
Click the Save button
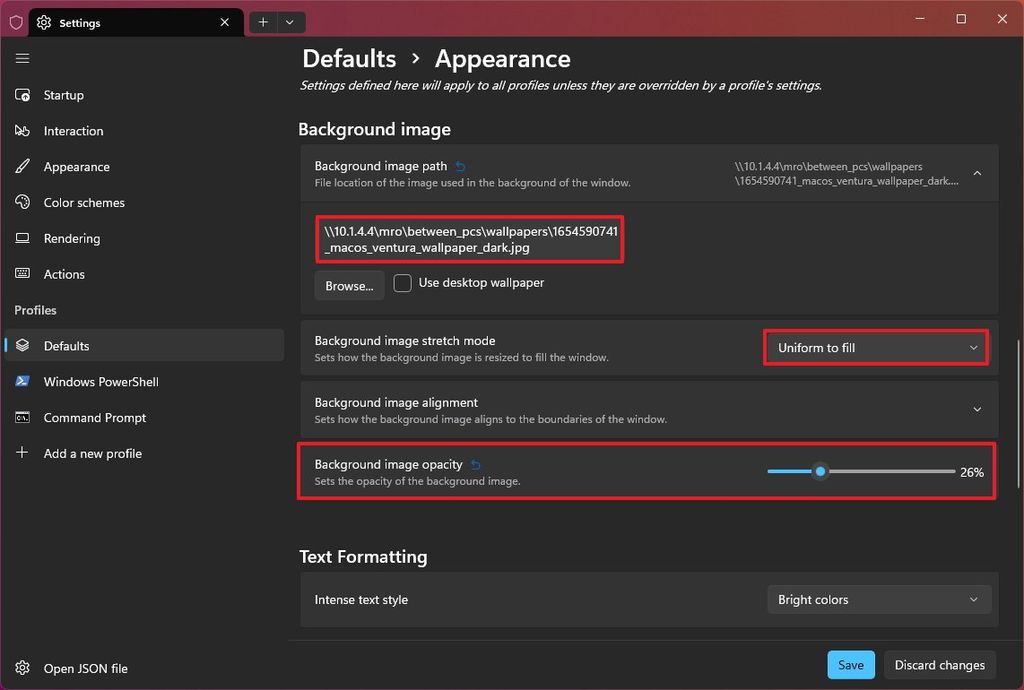(x=850, y=664)
